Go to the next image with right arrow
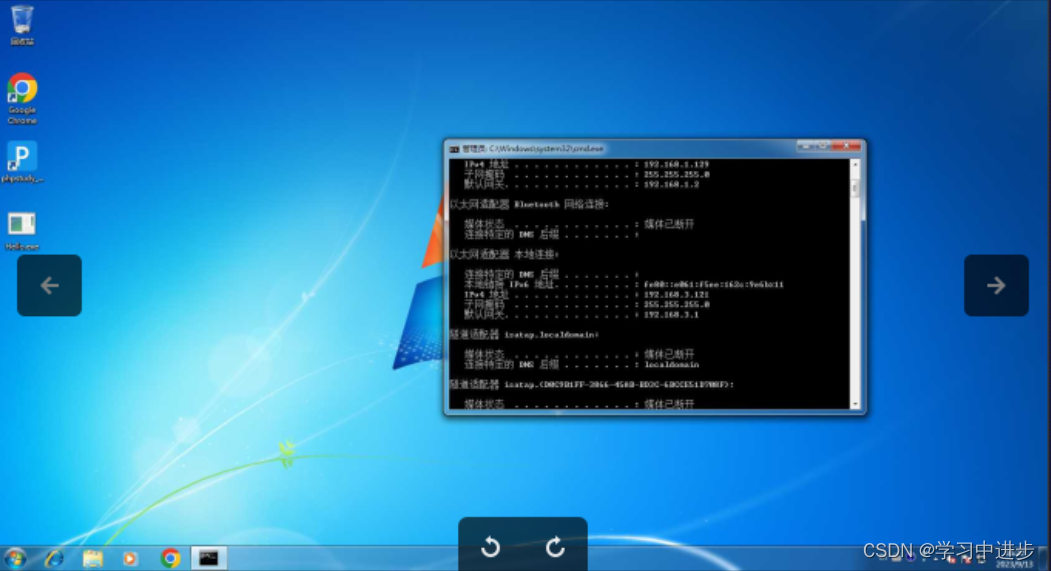The image size is (1051, 571). (996, 286)
